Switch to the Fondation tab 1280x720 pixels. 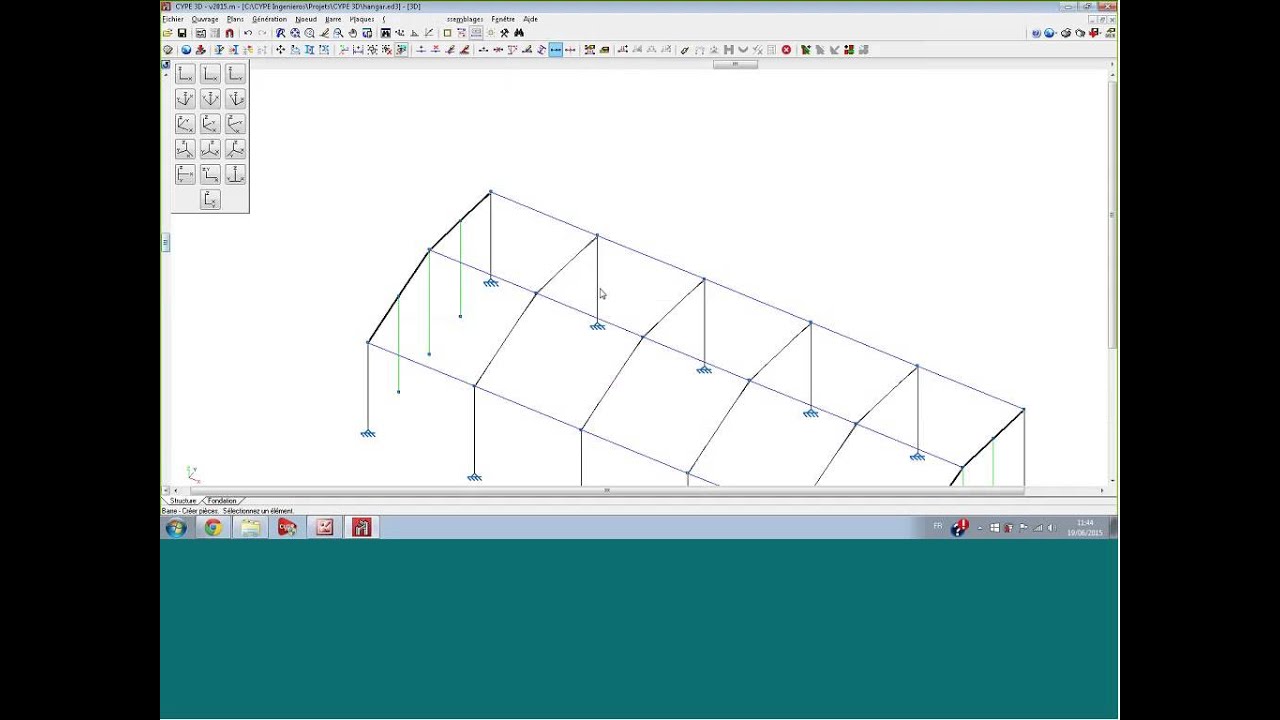(222, 501)
